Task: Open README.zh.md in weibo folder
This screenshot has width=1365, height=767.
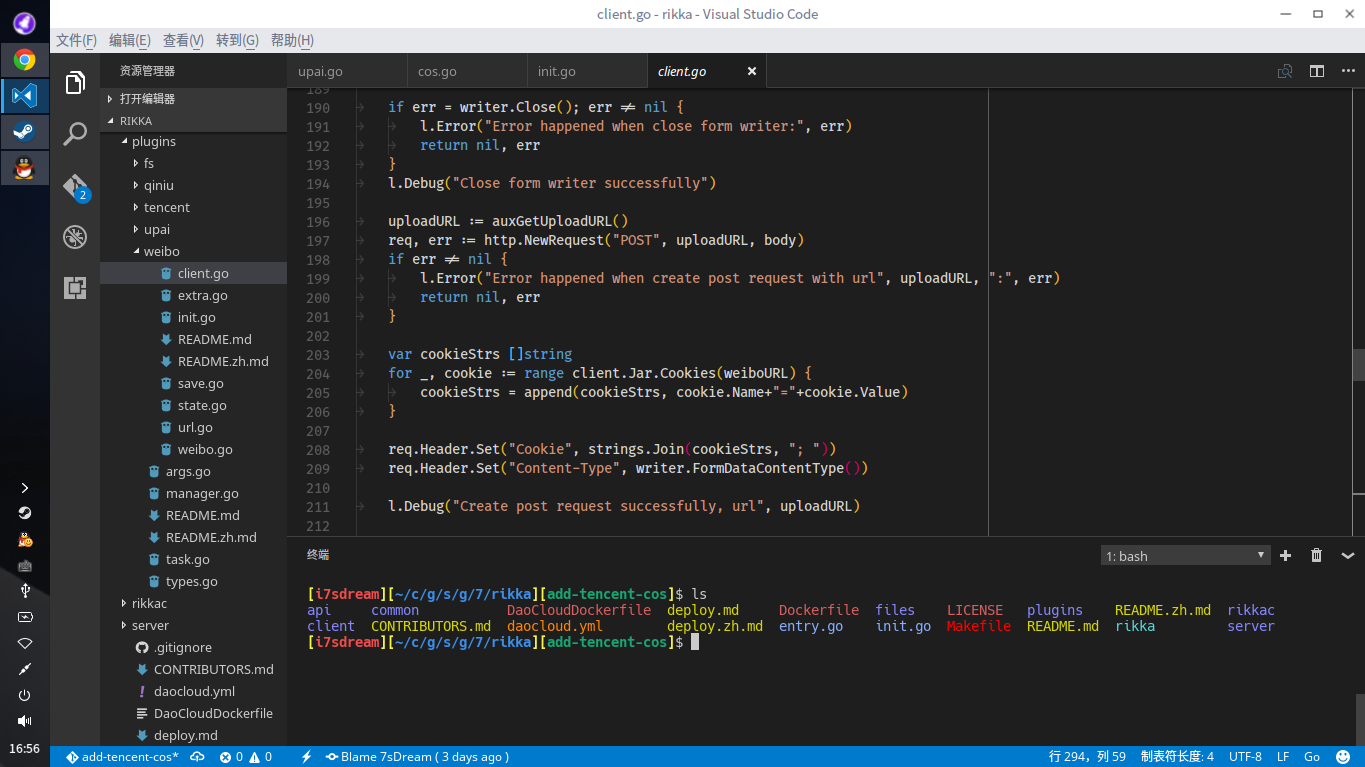Action: [193, 361]
